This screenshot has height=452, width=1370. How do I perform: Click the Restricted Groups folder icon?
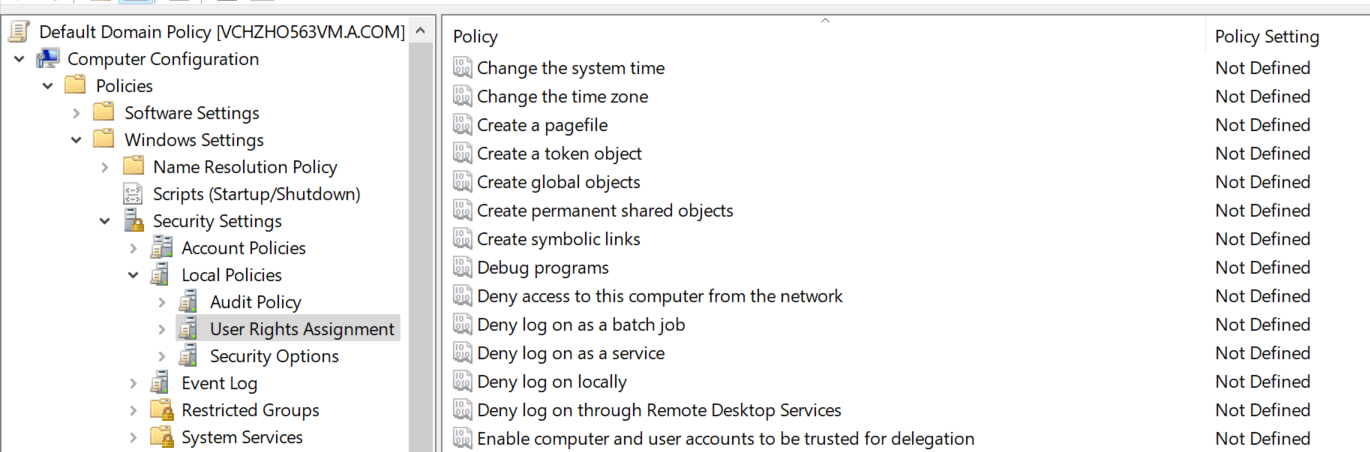(161, 410)
